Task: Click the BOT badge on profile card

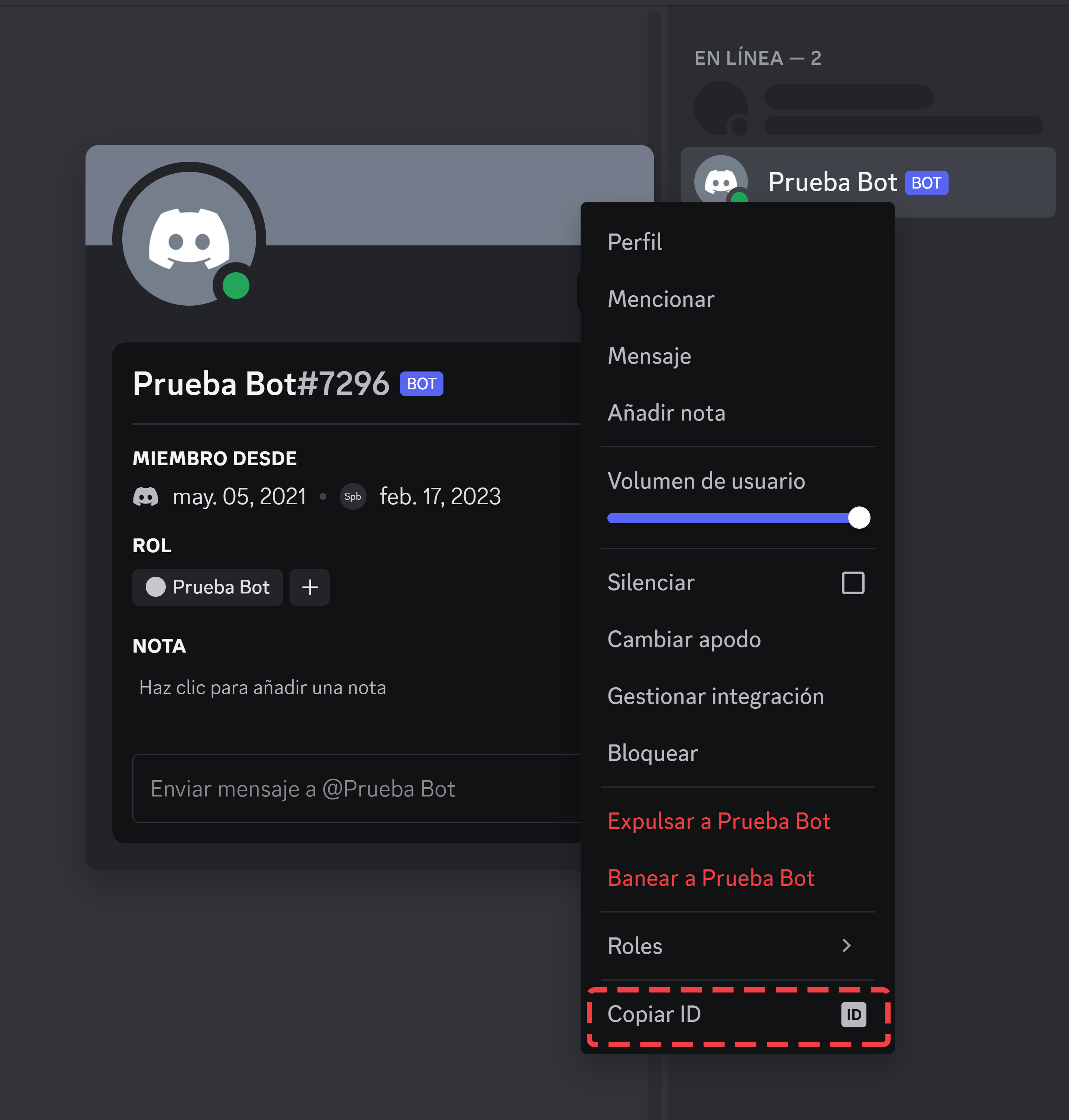Action: click(x=421, y=384)
